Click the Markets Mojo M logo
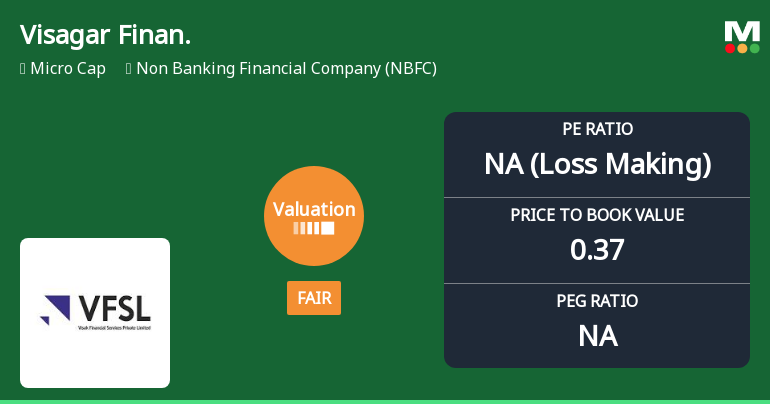The height and width of the screenshot is (404, 770). pos(742,31)
